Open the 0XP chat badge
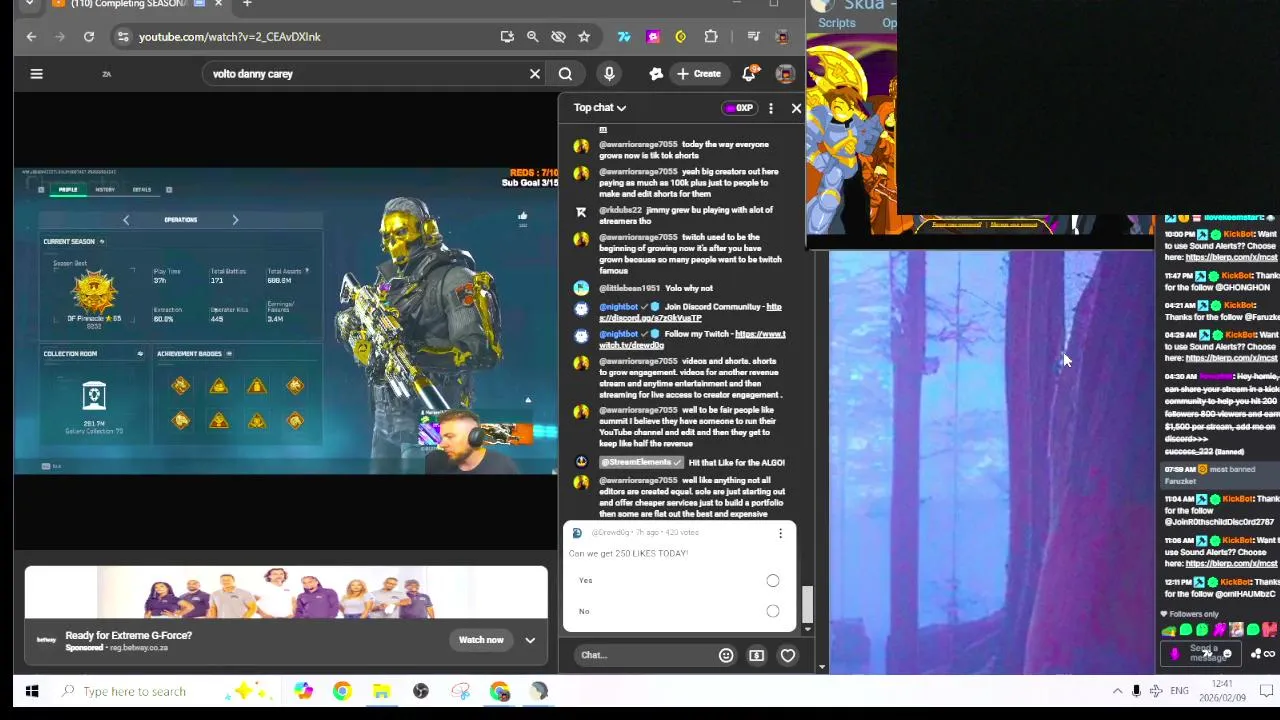 click(x=739, y=108)
